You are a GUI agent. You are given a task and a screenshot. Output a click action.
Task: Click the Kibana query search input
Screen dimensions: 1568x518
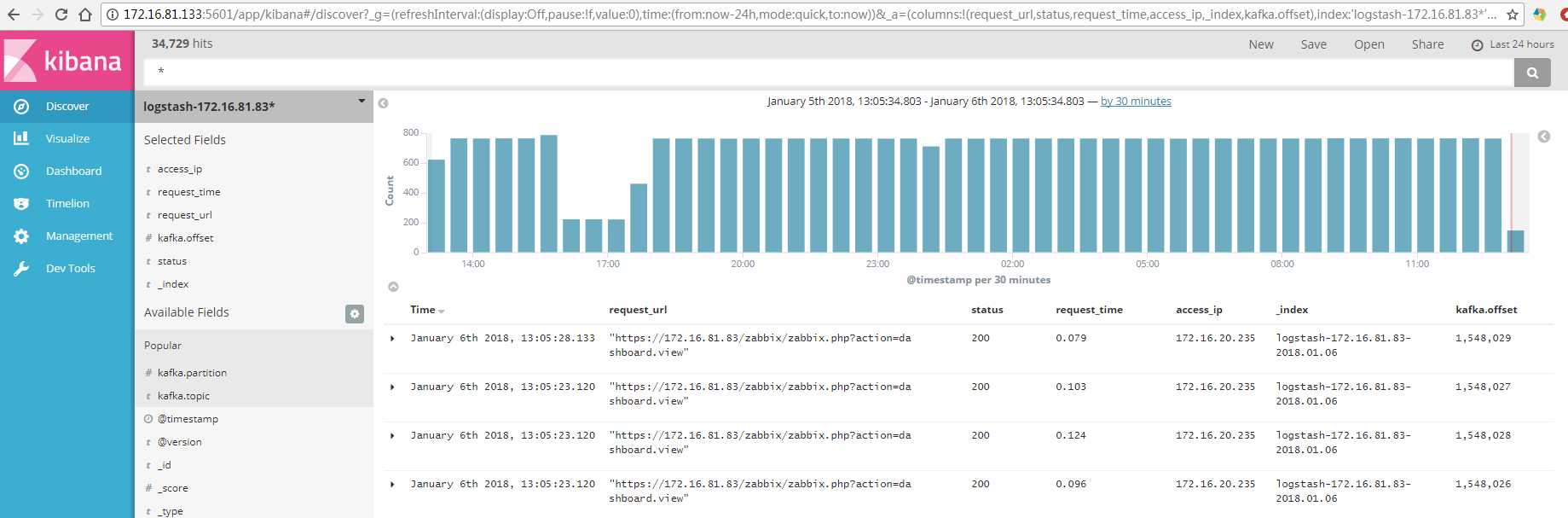click(828, 73)
